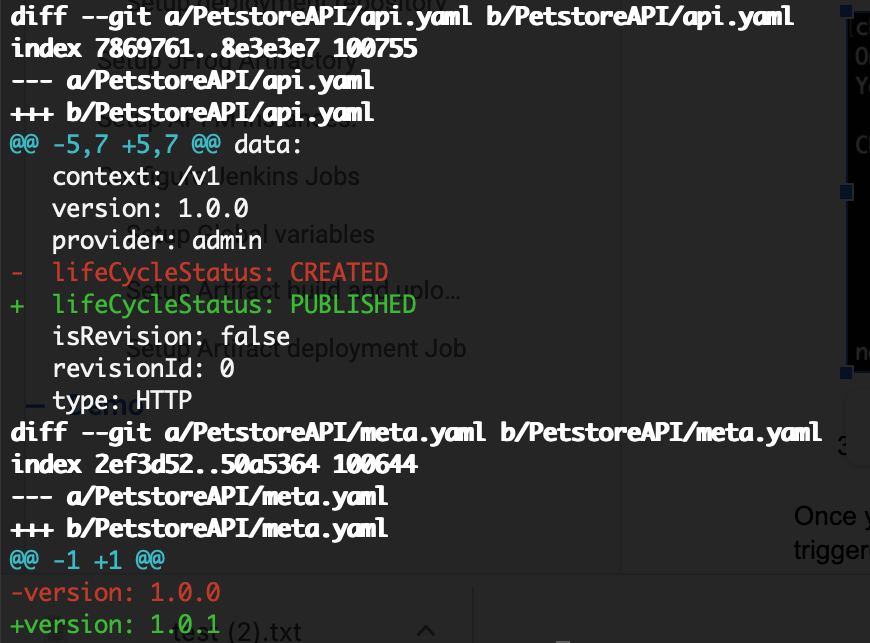
Task: Click the 'provider: admin' line
Action: pos(157,241)
